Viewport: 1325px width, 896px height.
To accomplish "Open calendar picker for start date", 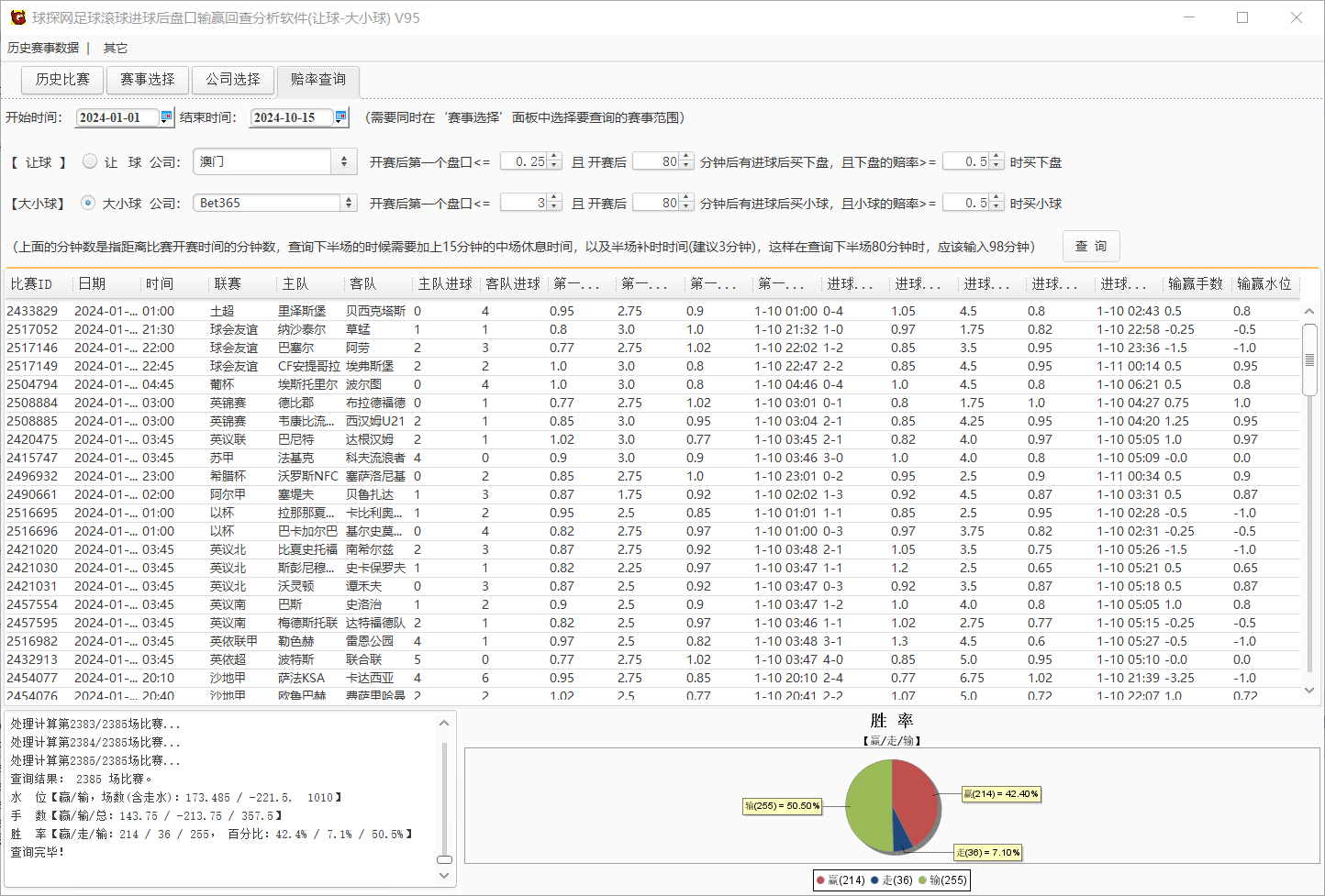I will click(166, 117).
